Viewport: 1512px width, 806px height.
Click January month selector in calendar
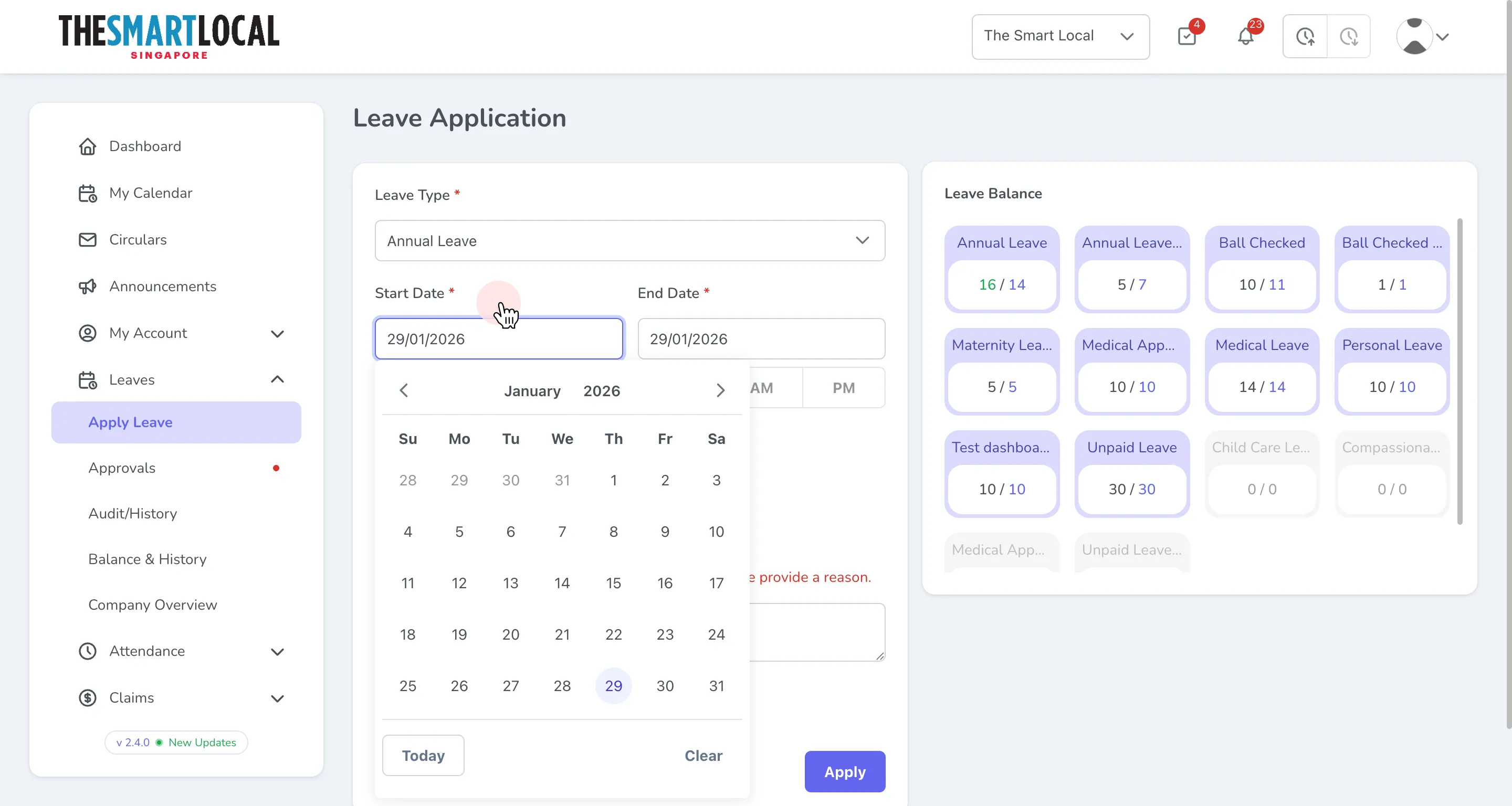click(532, 391)
